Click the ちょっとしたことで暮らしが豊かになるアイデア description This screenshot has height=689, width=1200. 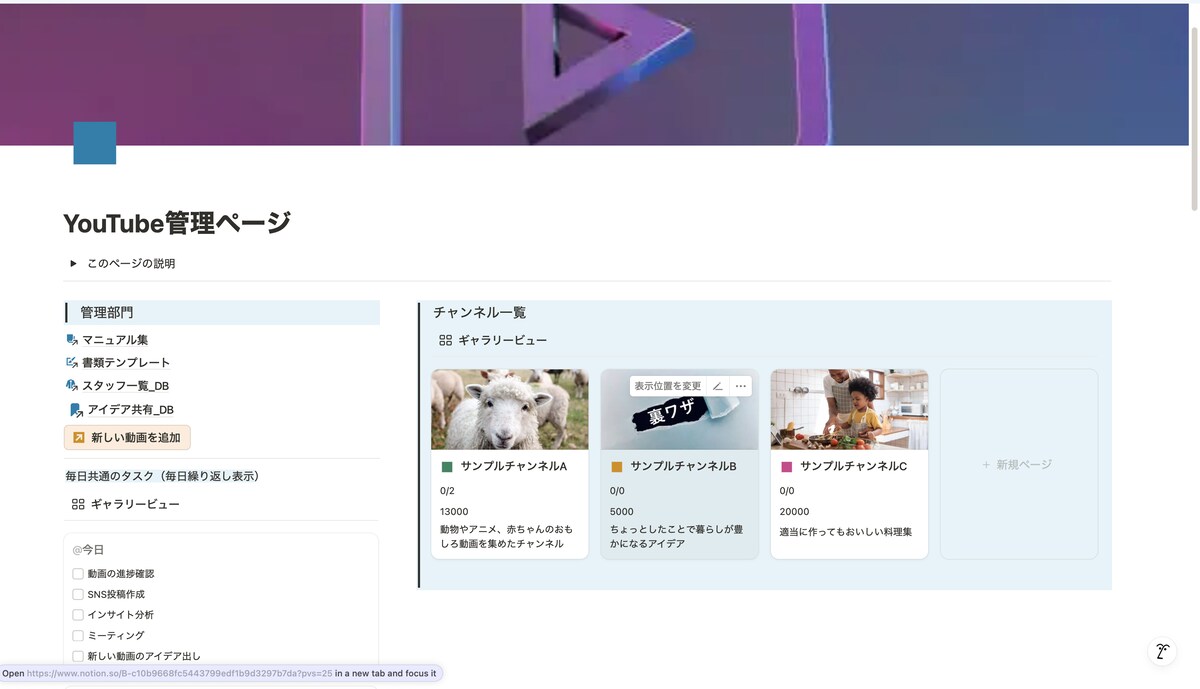678,537
